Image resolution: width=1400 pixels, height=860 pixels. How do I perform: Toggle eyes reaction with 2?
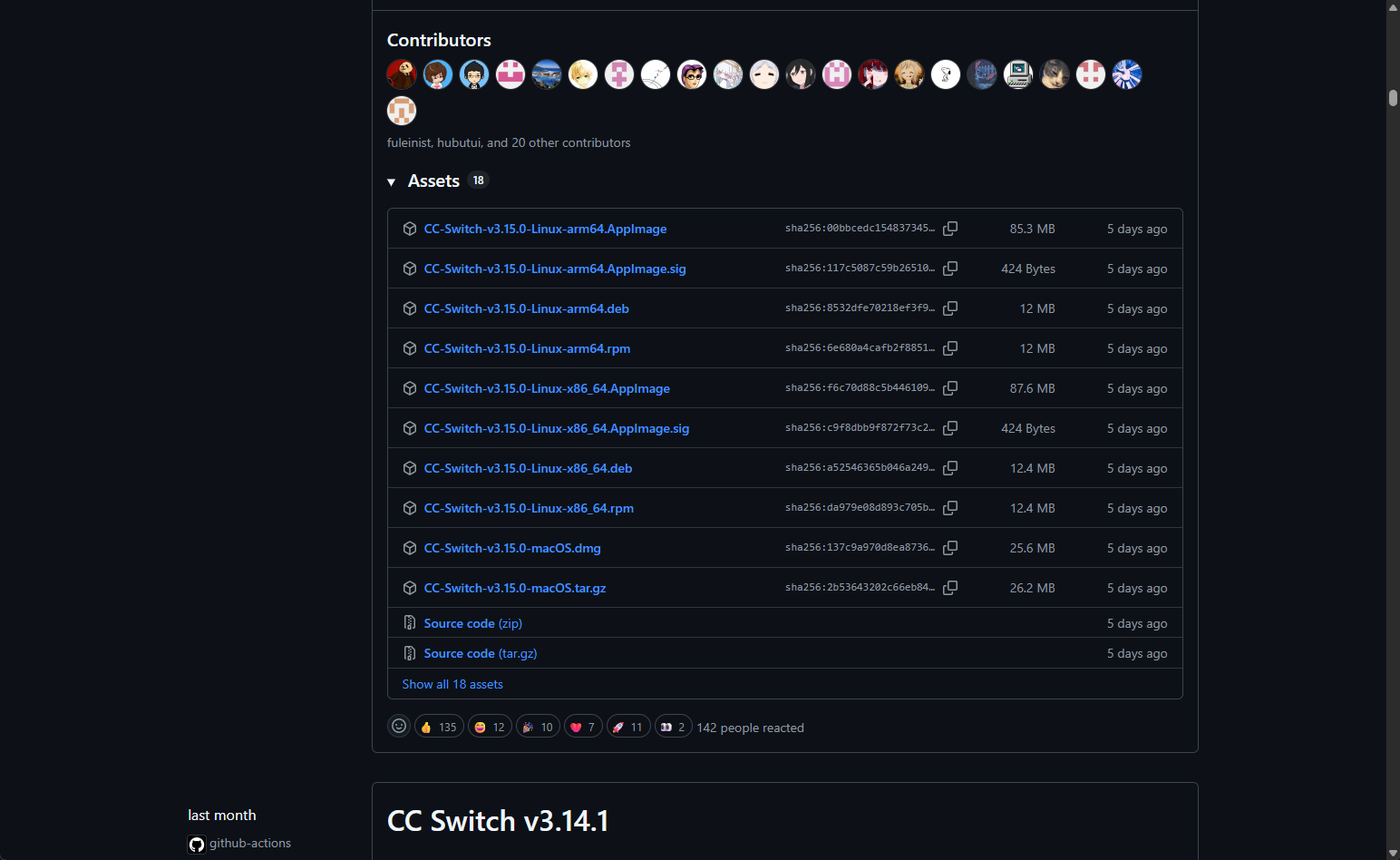click(x=673, y=727)
